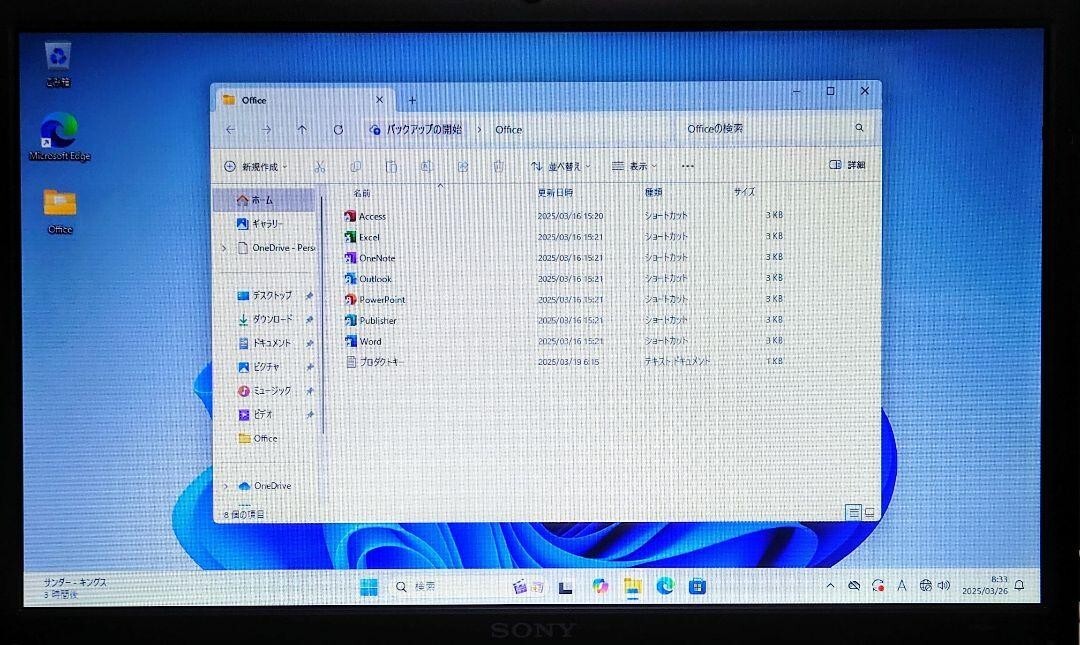
Task: Click the Cut scissors icon in toolbar
Action: tap(320, 167)
